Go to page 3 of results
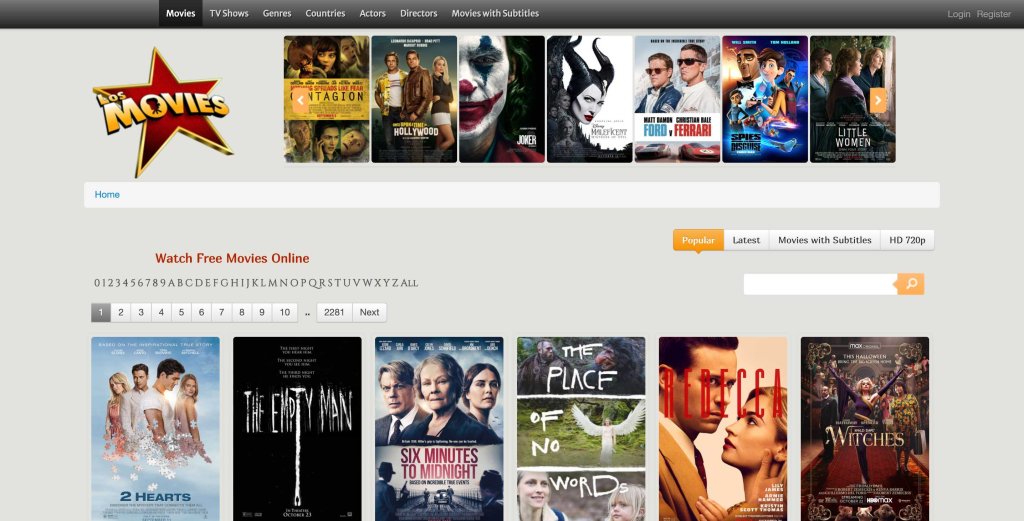Screen dimensions: 1024x521 [x=140, y=312]
